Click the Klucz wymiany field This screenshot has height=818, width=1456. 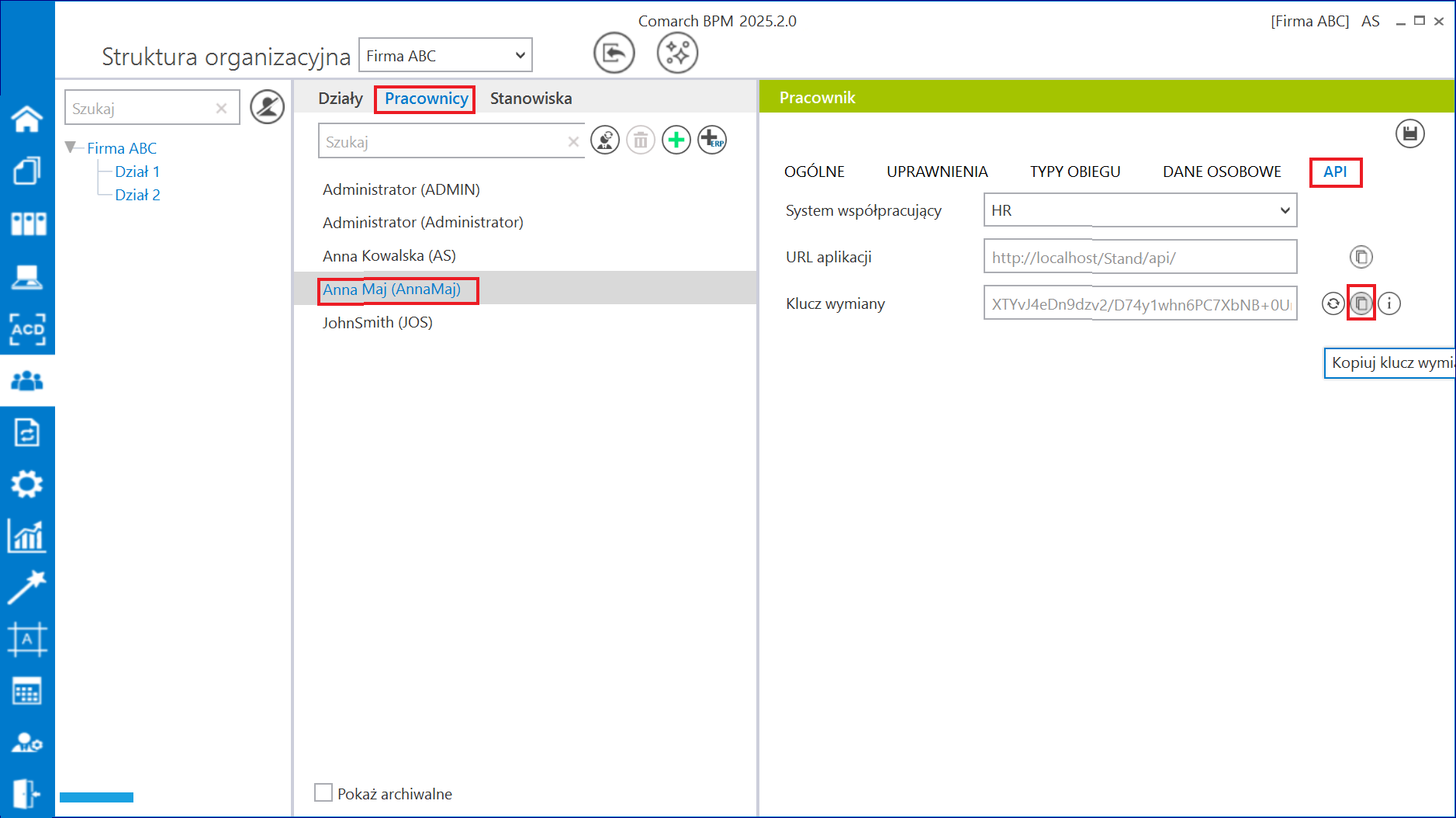[x=1140, y=303]
